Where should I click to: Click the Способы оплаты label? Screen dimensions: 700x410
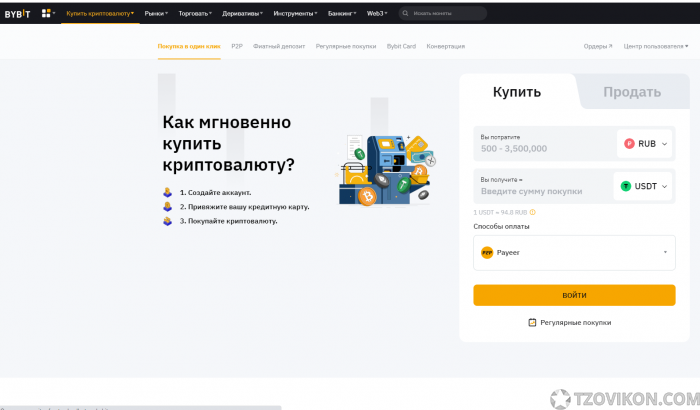501,226
